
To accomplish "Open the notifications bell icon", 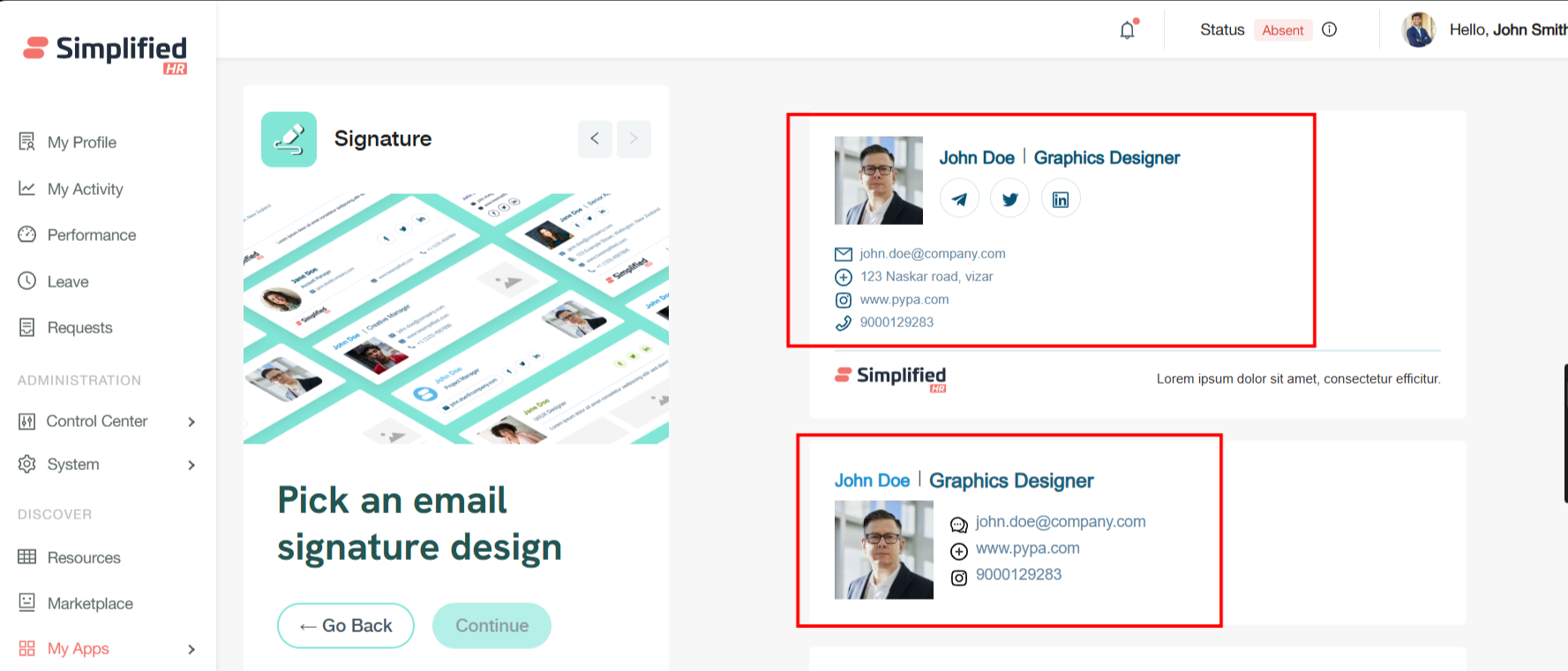I will pyautogui.click(x=1128, y=30).
